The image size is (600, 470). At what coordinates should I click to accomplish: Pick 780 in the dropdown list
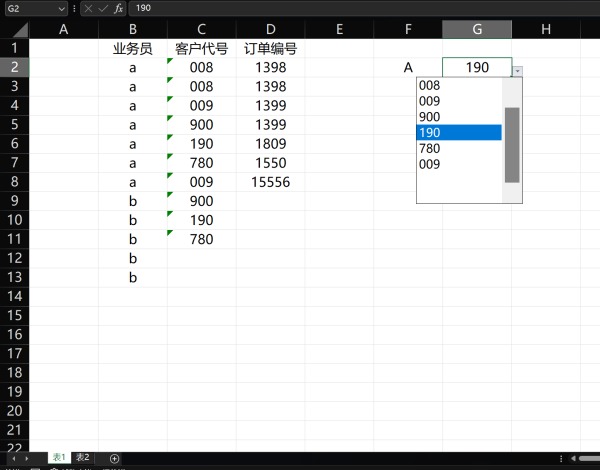click(458, 148)
